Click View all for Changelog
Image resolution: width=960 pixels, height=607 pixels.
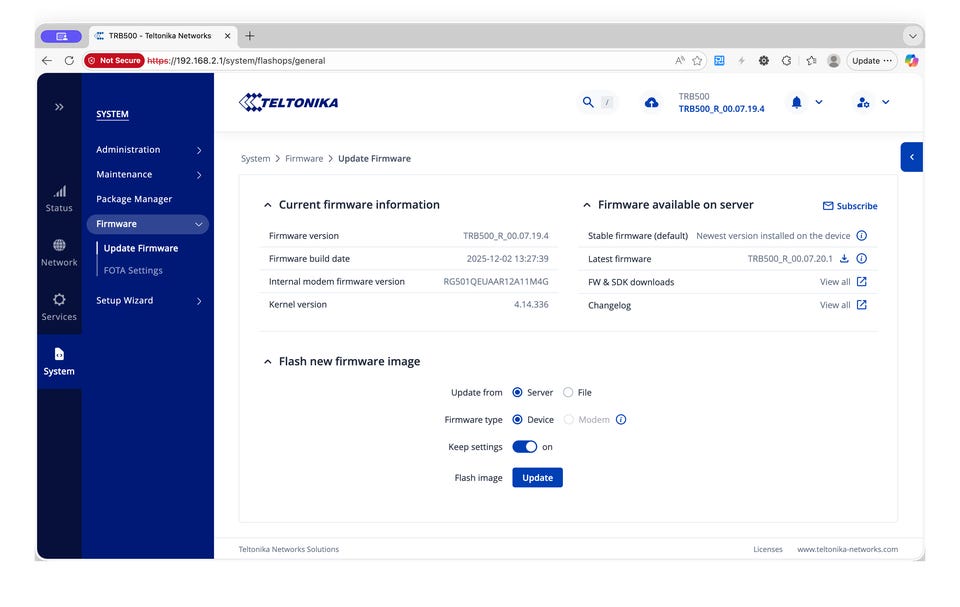pyautogui.click(x=835, y=305)
